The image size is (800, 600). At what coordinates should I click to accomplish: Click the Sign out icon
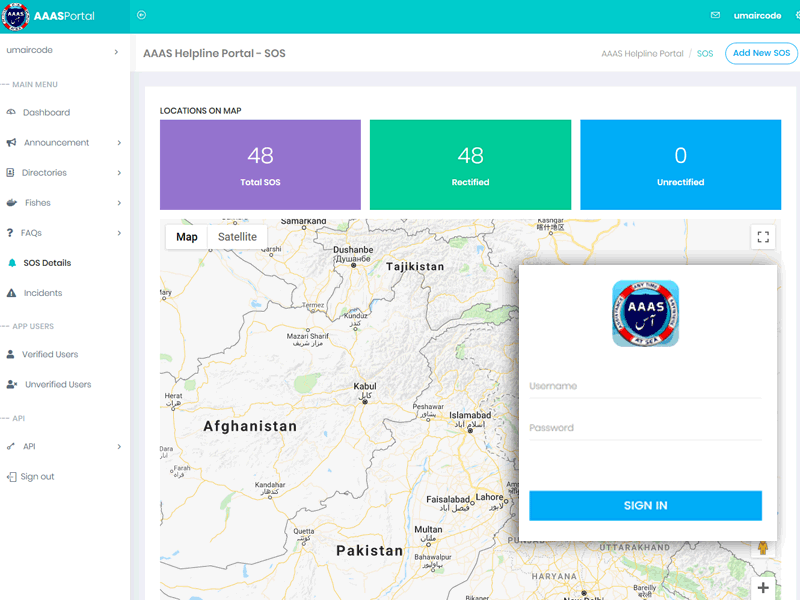[x=11, y=477]
